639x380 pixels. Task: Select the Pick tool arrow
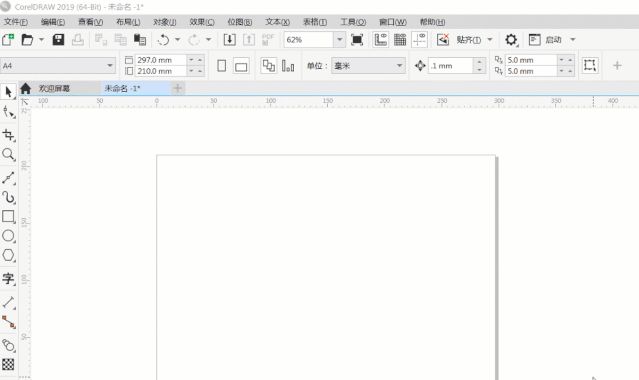coord(8,92)
